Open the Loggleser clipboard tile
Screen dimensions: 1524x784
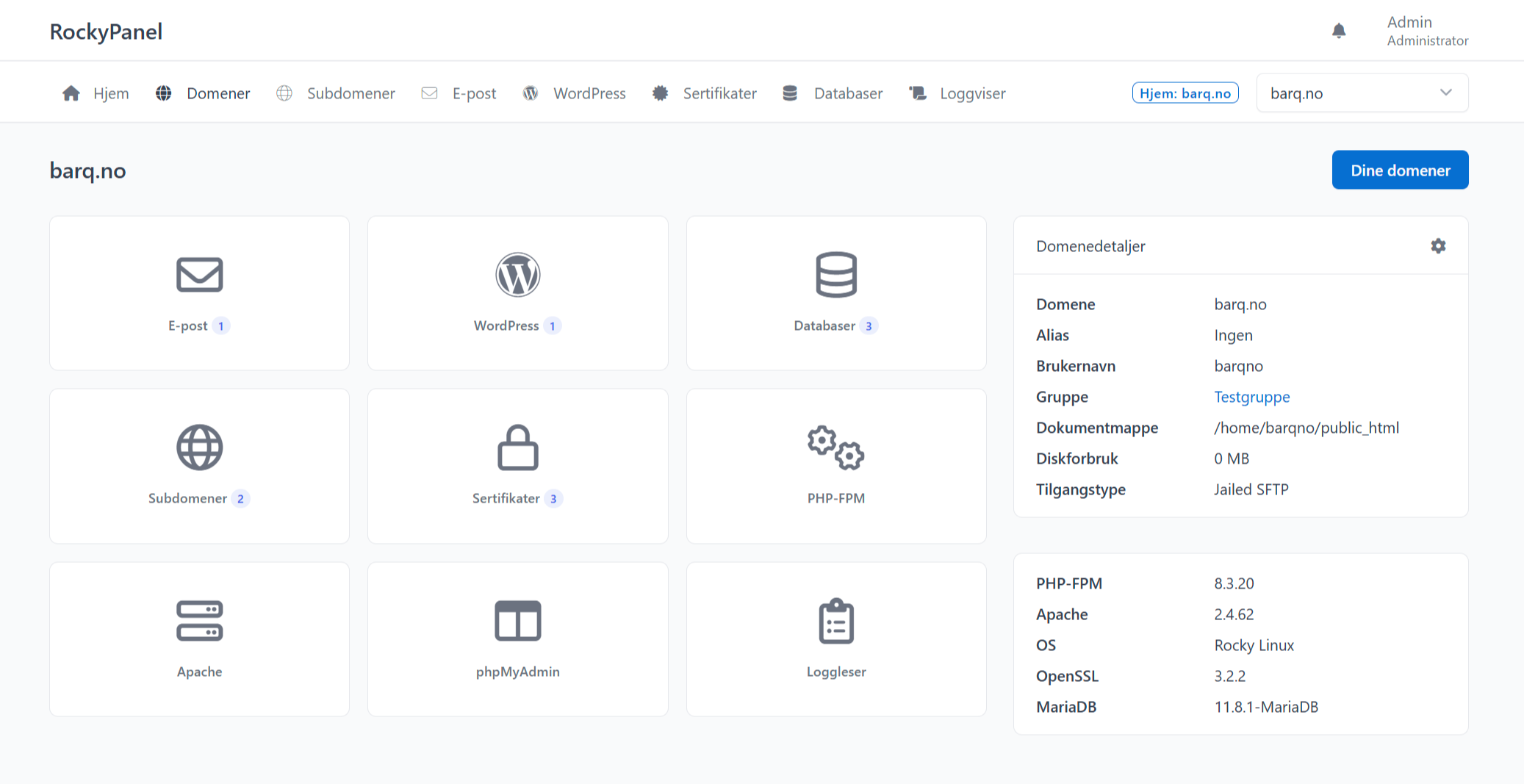point(835,639)
